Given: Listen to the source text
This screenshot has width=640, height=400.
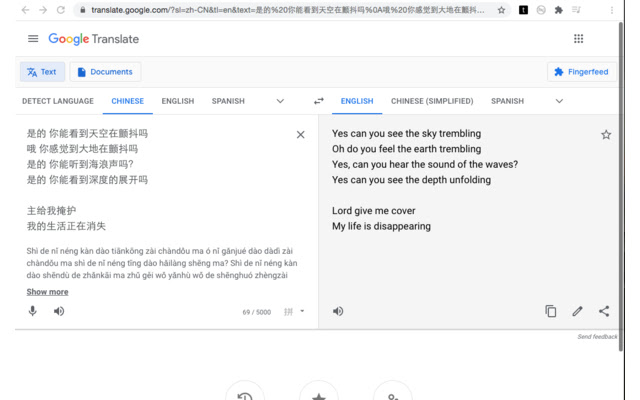Looking at the screenshot, I should [x=59, y=311].
